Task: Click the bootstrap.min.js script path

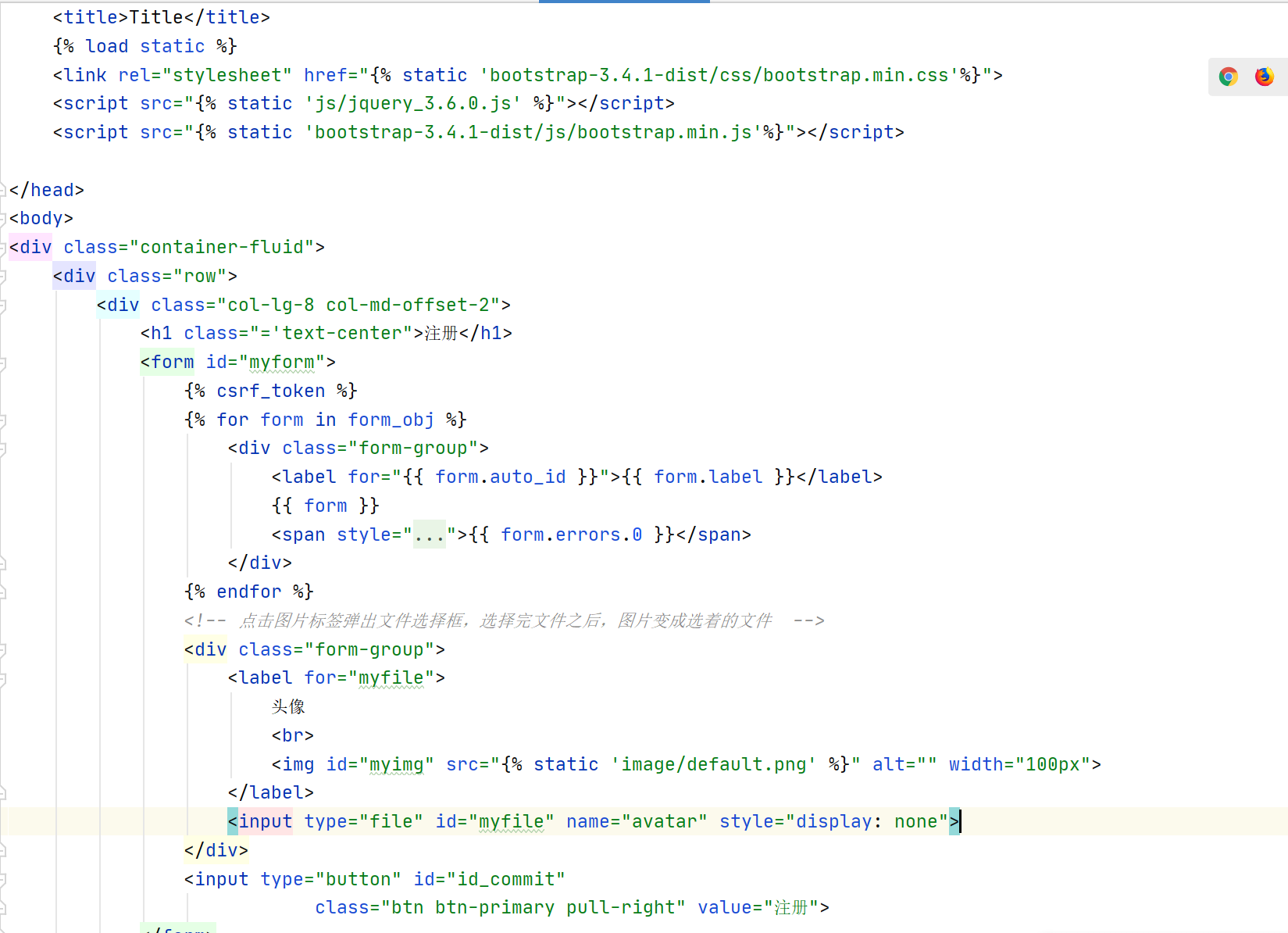Action: tap(533, 132)
